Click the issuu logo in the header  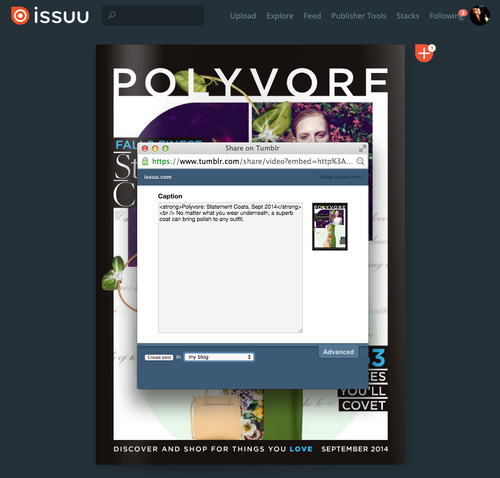(50, 16)
